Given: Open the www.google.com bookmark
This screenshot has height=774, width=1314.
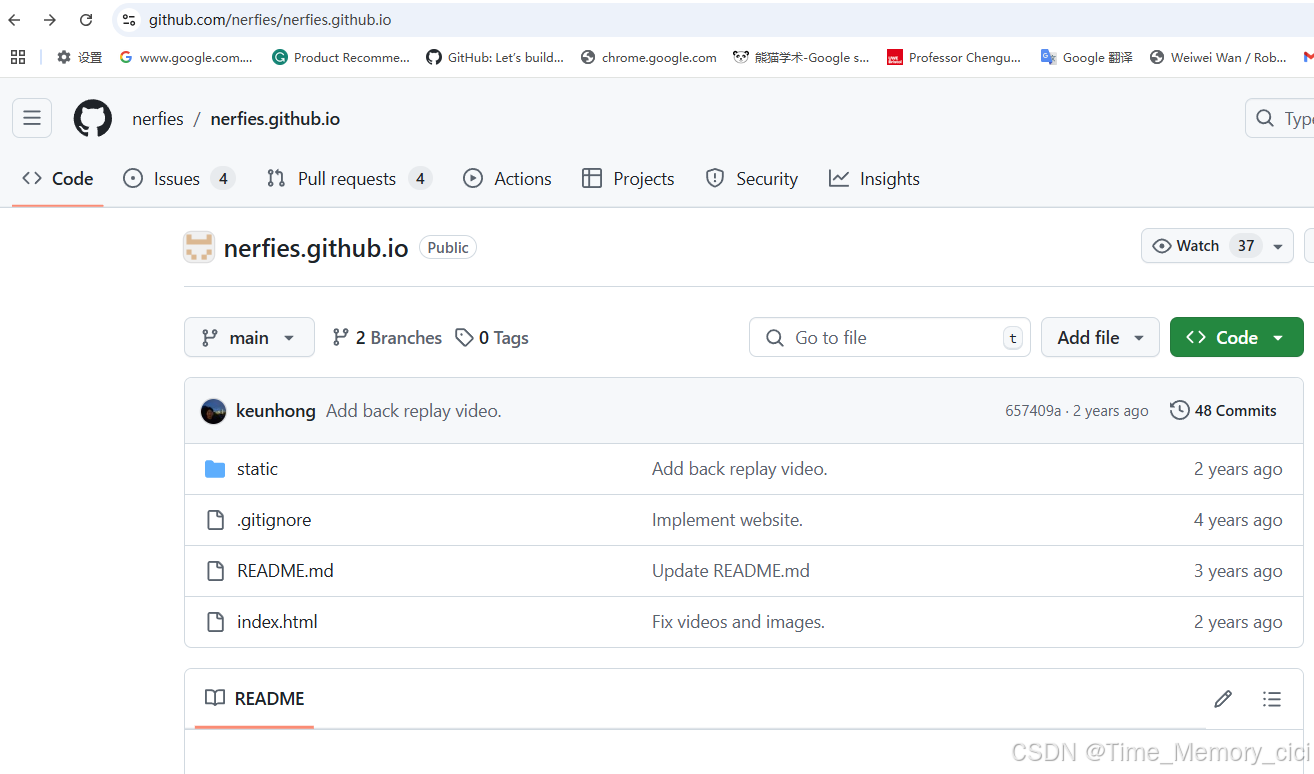Looking at the screenshot, I should point(186,57).
